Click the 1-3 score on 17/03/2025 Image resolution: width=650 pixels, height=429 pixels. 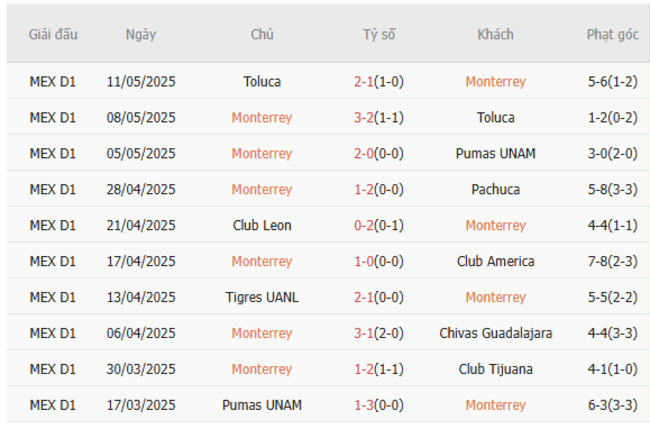coord(364,406)
